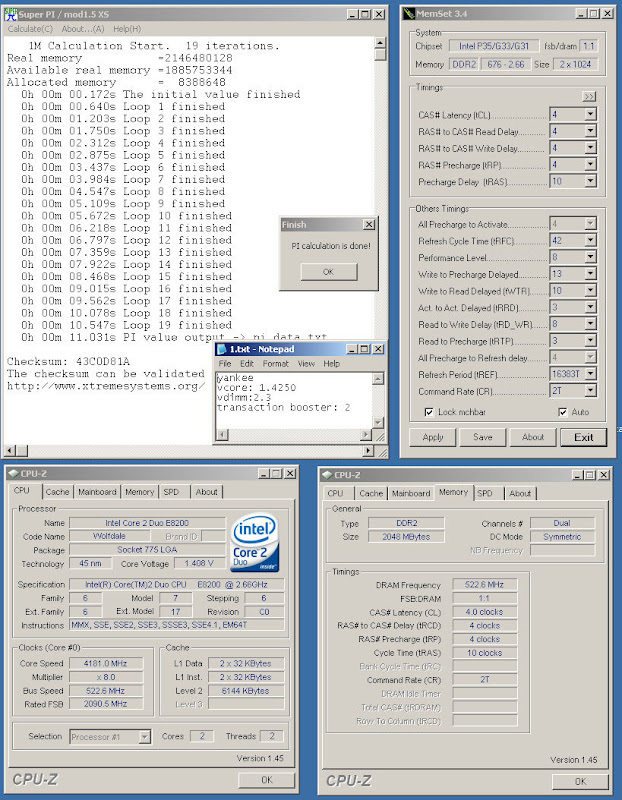Screen dimensions: 622x800
Task: Open the RAS# Precharge (tRP) dropdown
Action: pyautogui.click(x=590, y=165)
